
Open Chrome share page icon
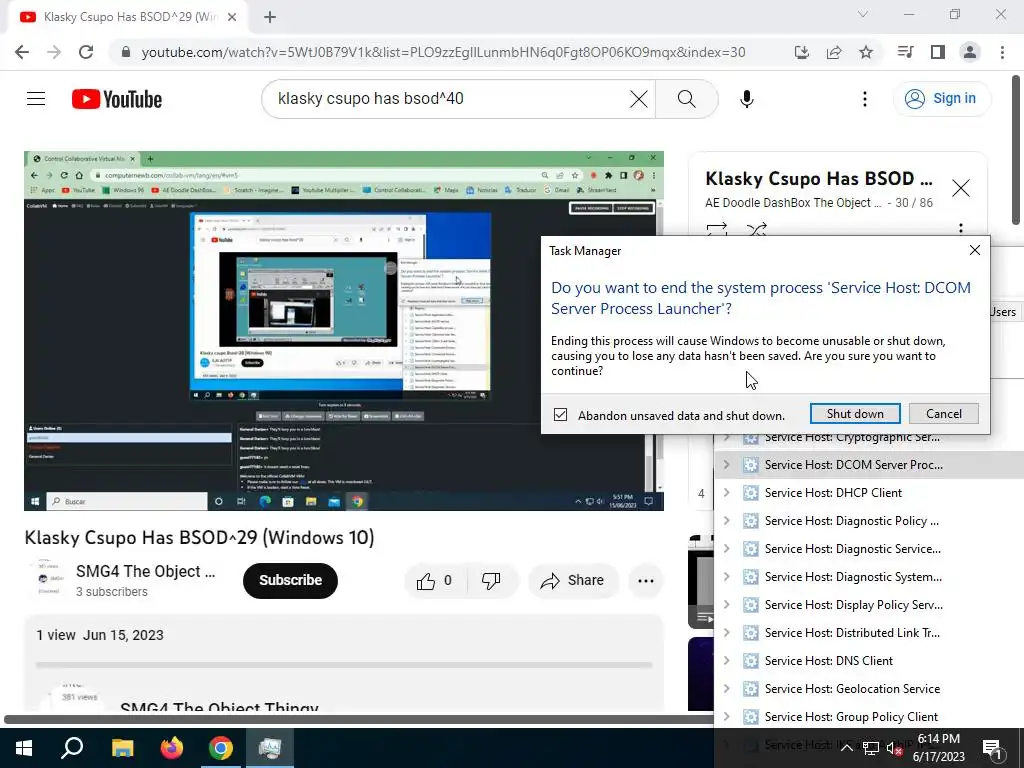pos(834,52)
